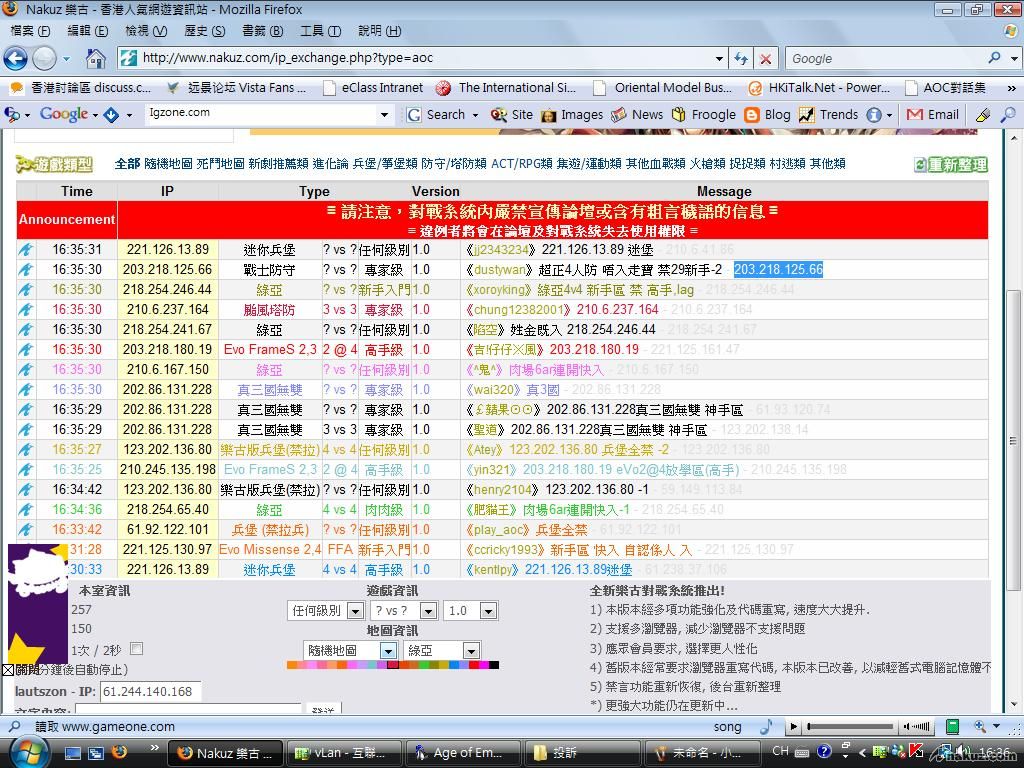Click the Stop loading X icon
1024x768 pixels.
pos(765,59)
